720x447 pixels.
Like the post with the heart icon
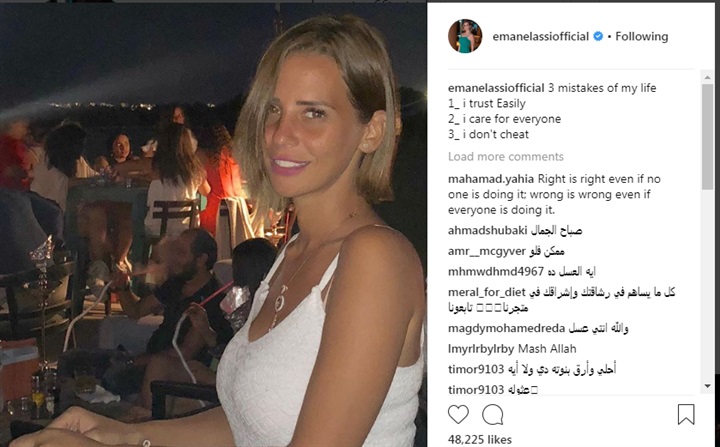click(458, 414)
